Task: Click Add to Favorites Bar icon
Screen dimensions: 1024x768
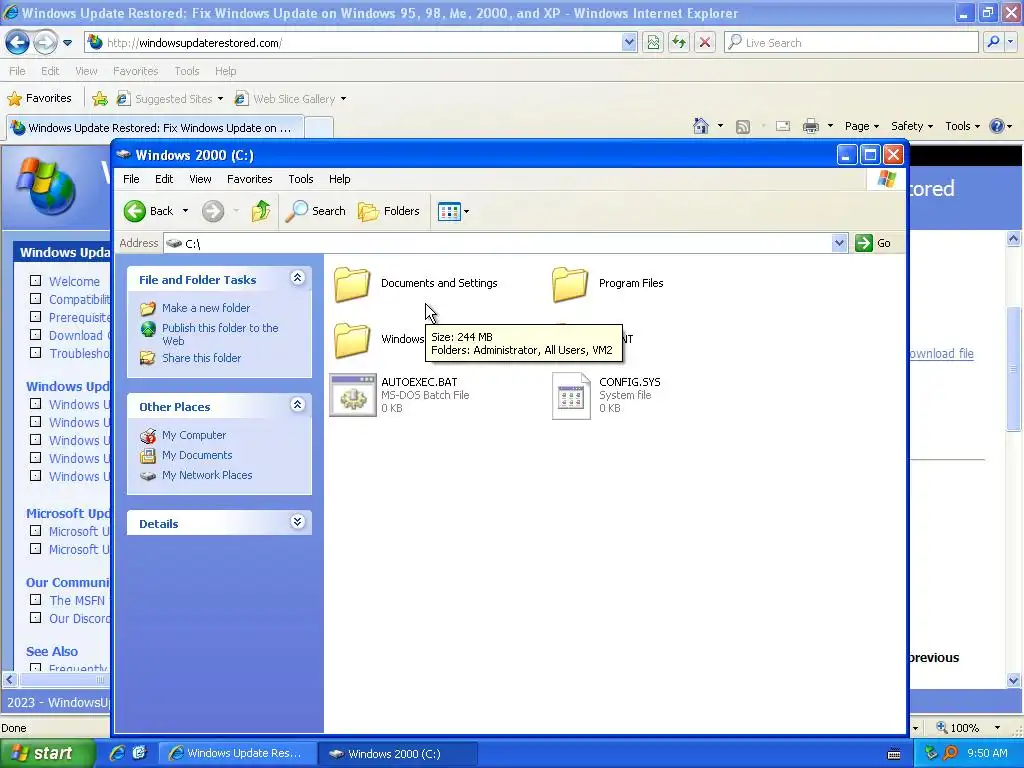Action: pos(100,99)
